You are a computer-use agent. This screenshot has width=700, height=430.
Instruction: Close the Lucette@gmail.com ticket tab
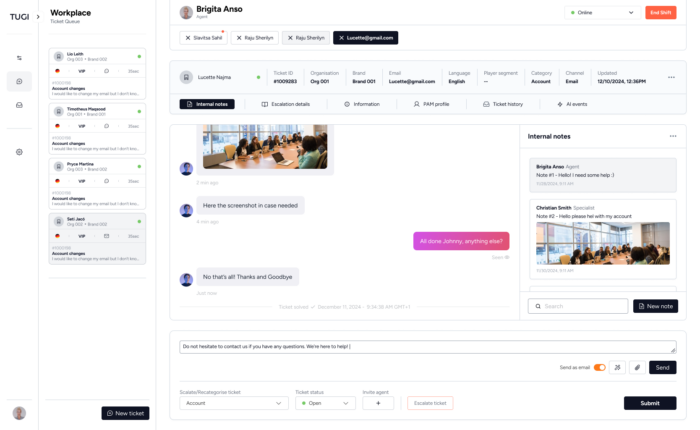pyautogui.click(x=340, y=37)
